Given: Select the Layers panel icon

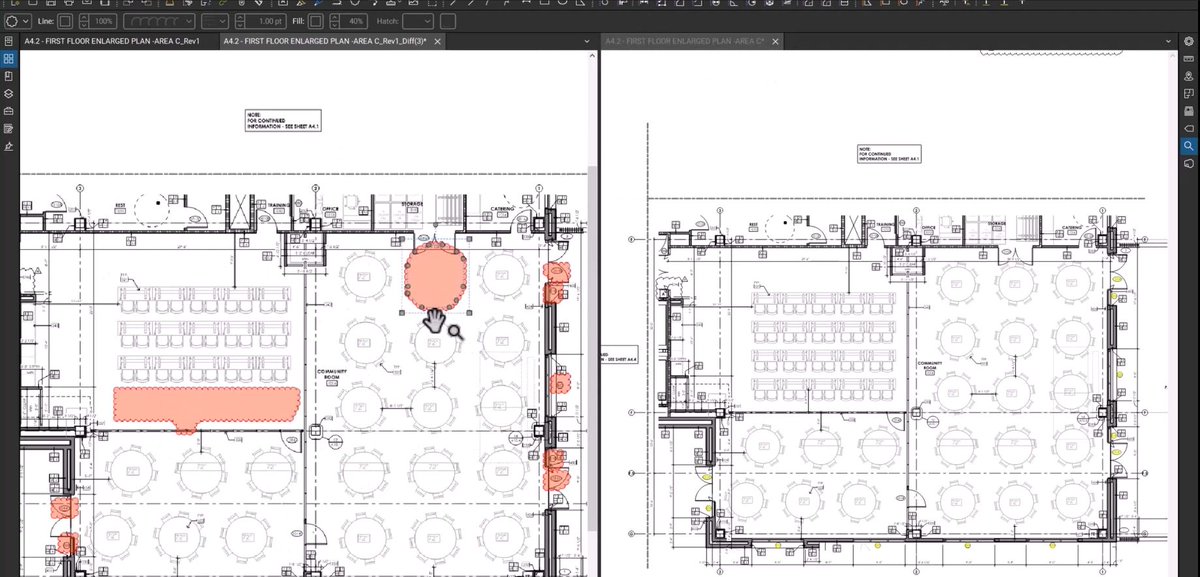Looking at the screenshot, I should point(7,93).
